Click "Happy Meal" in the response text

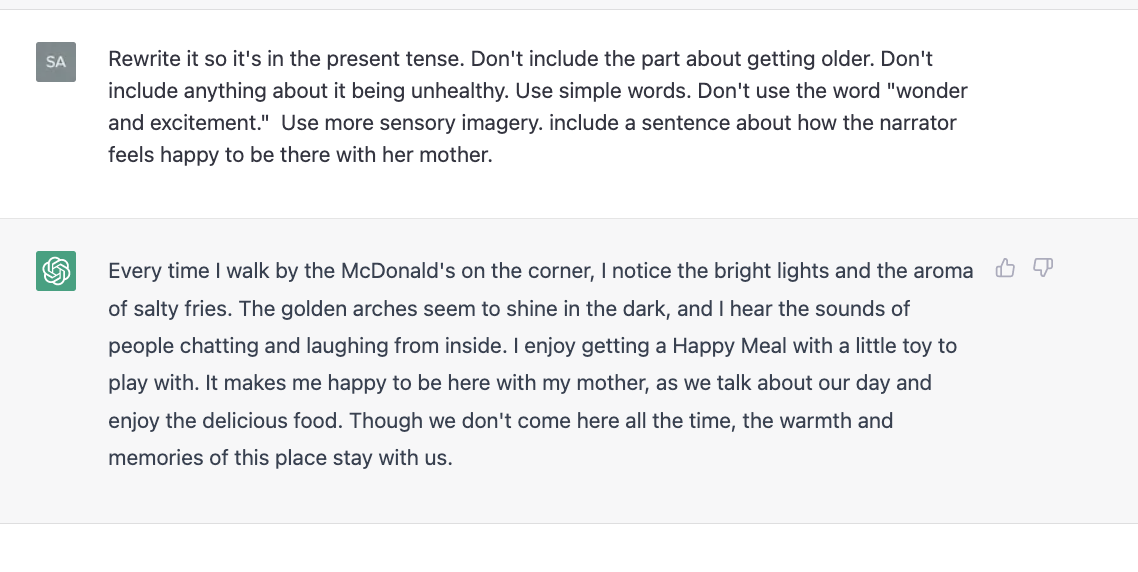[x=729, y=346]
